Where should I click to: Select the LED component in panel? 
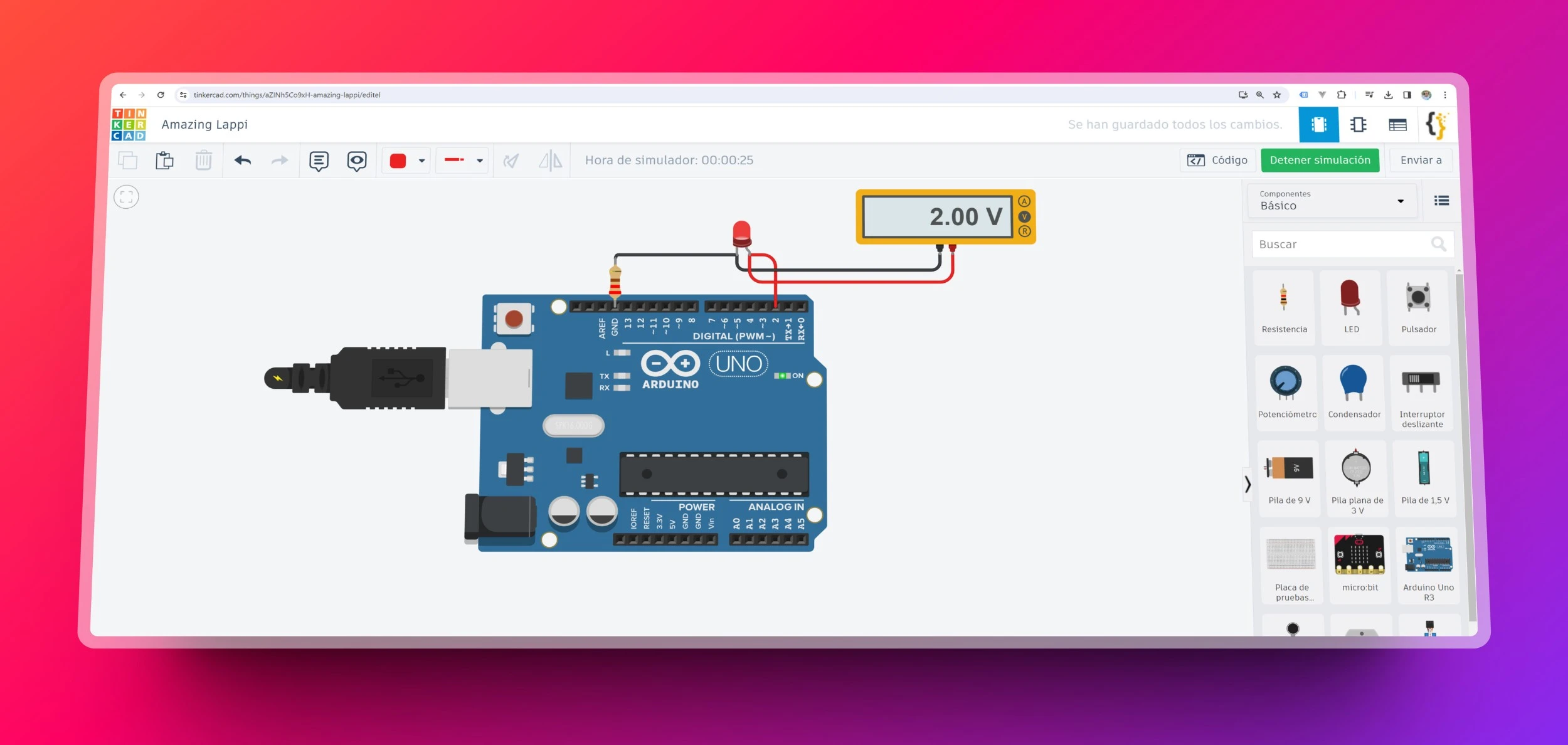tap(1351, 308)
